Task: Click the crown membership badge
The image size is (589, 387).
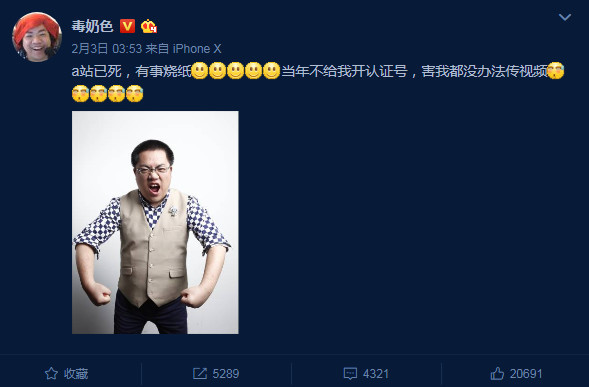Action: click(149, 26)
